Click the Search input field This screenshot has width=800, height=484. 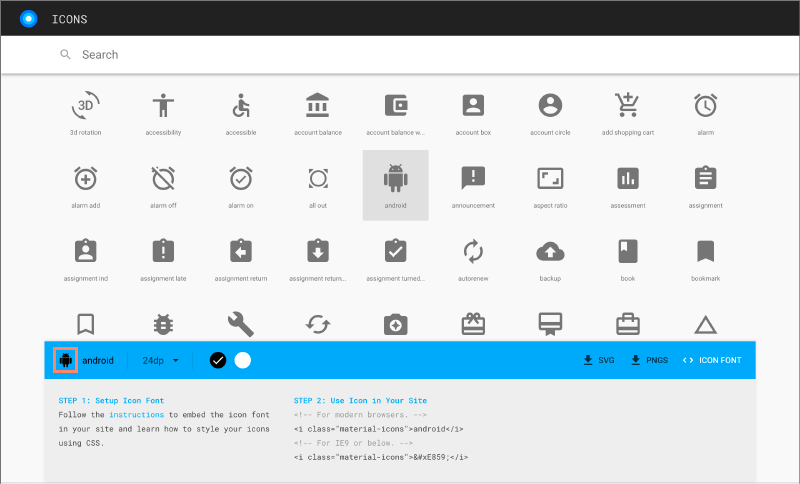[x=400, y=55]
